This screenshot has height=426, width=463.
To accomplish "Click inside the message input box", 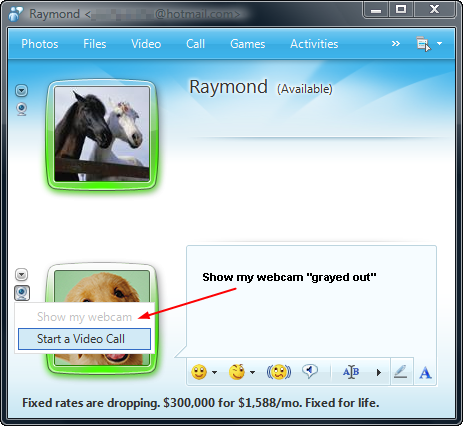I will coord(311,301).
